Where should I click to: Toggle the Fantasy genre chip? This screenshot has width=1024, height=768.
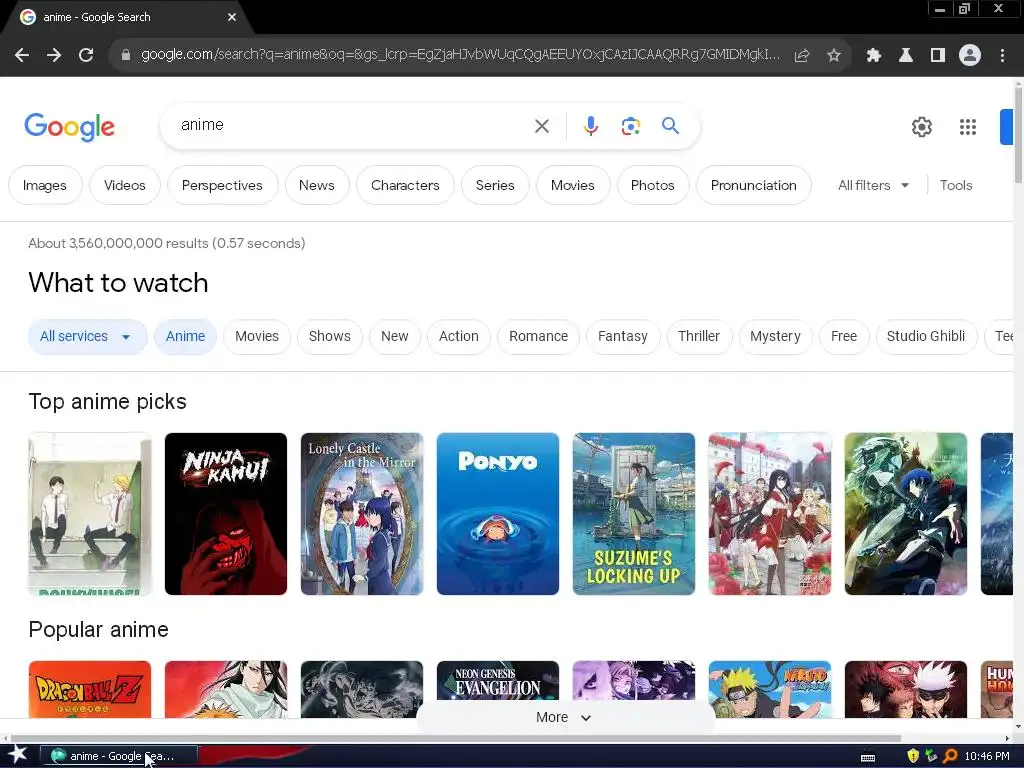(x=623, y=336)
